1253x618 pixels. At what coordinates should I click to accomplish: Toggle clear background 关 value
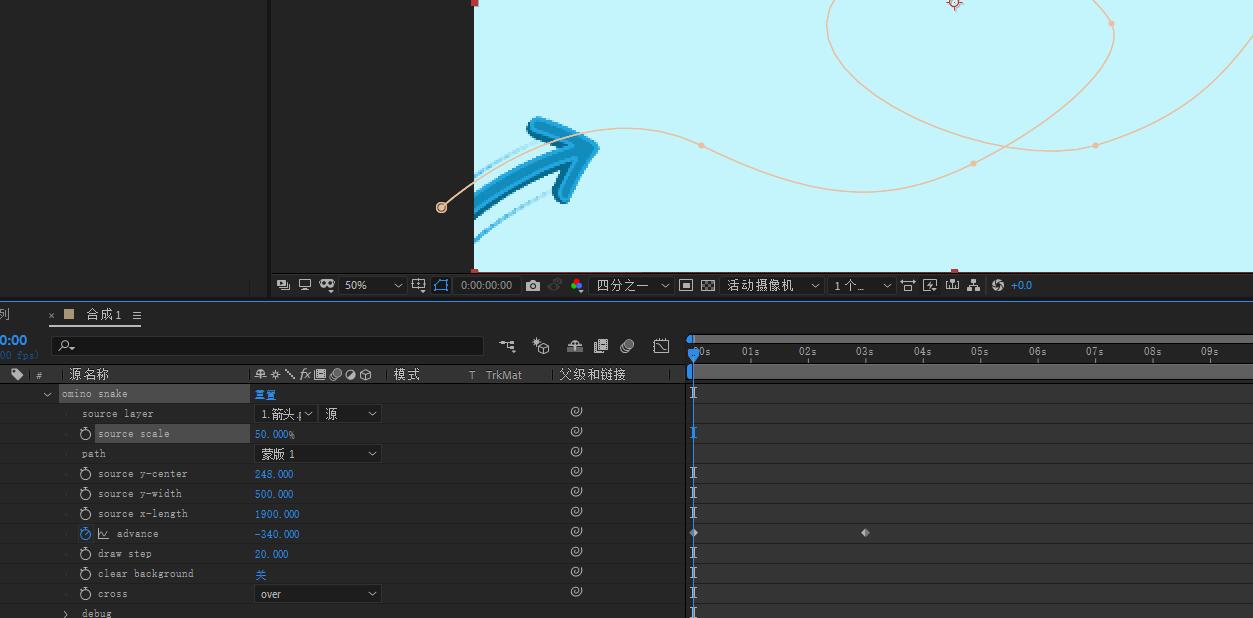tap(261, 574)
